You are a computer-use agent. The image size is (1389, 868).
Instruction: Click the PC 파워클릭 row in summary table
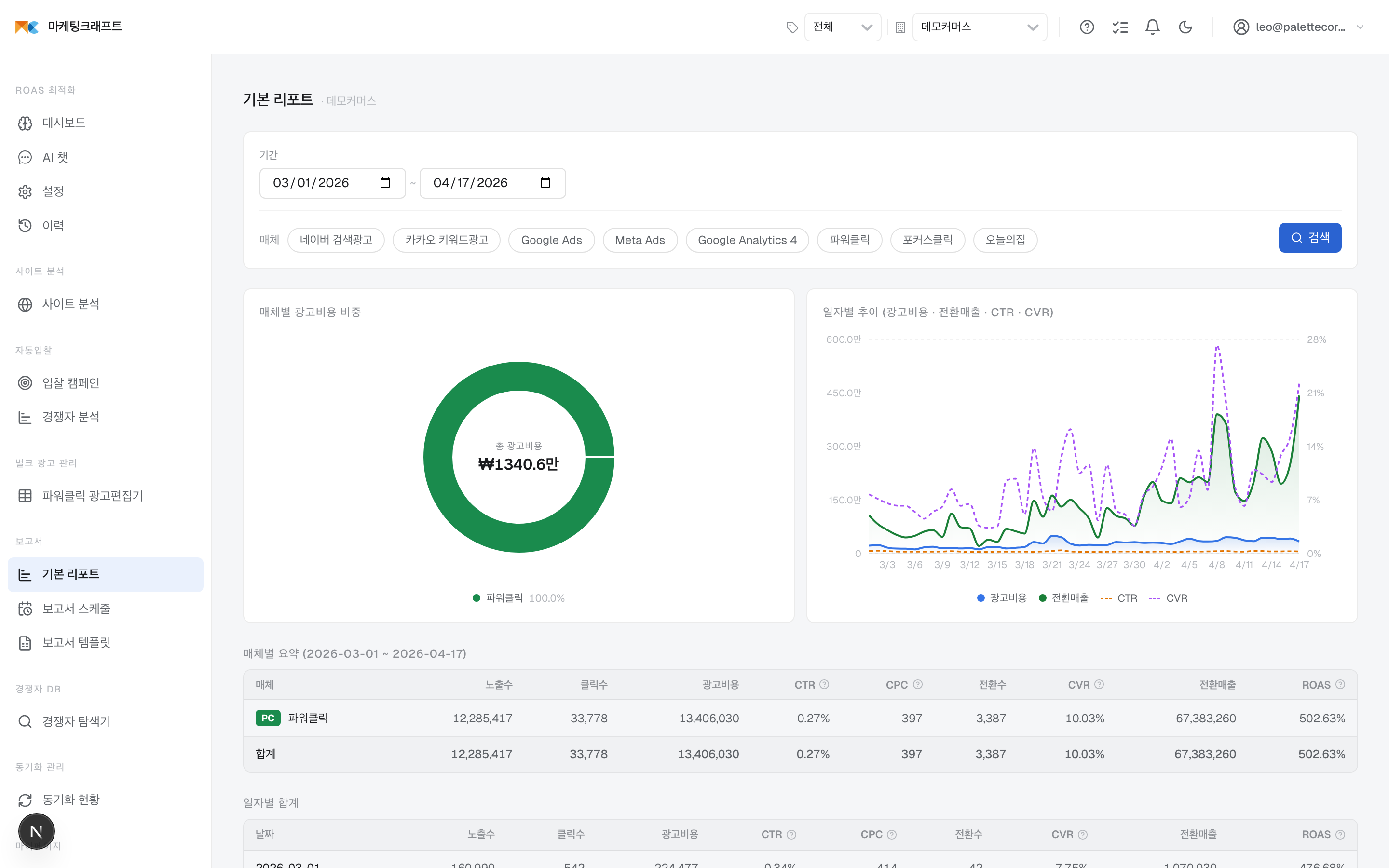tap(800, 718)
